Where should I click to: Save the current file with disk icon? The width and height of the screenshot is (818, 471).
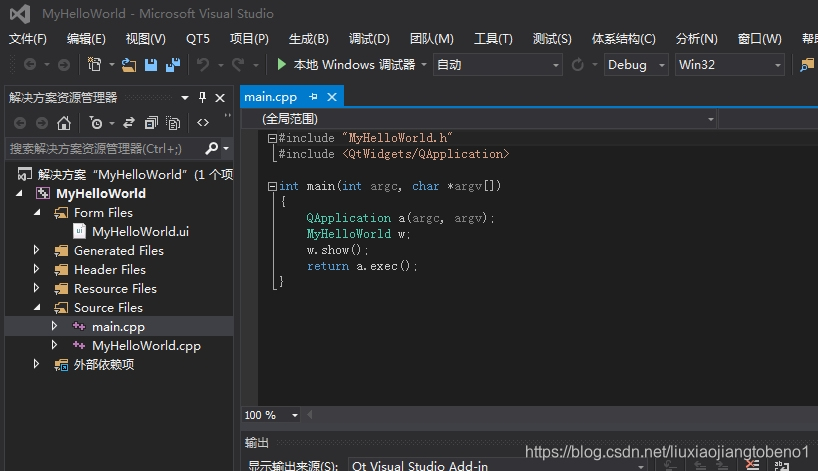[151, 65]
